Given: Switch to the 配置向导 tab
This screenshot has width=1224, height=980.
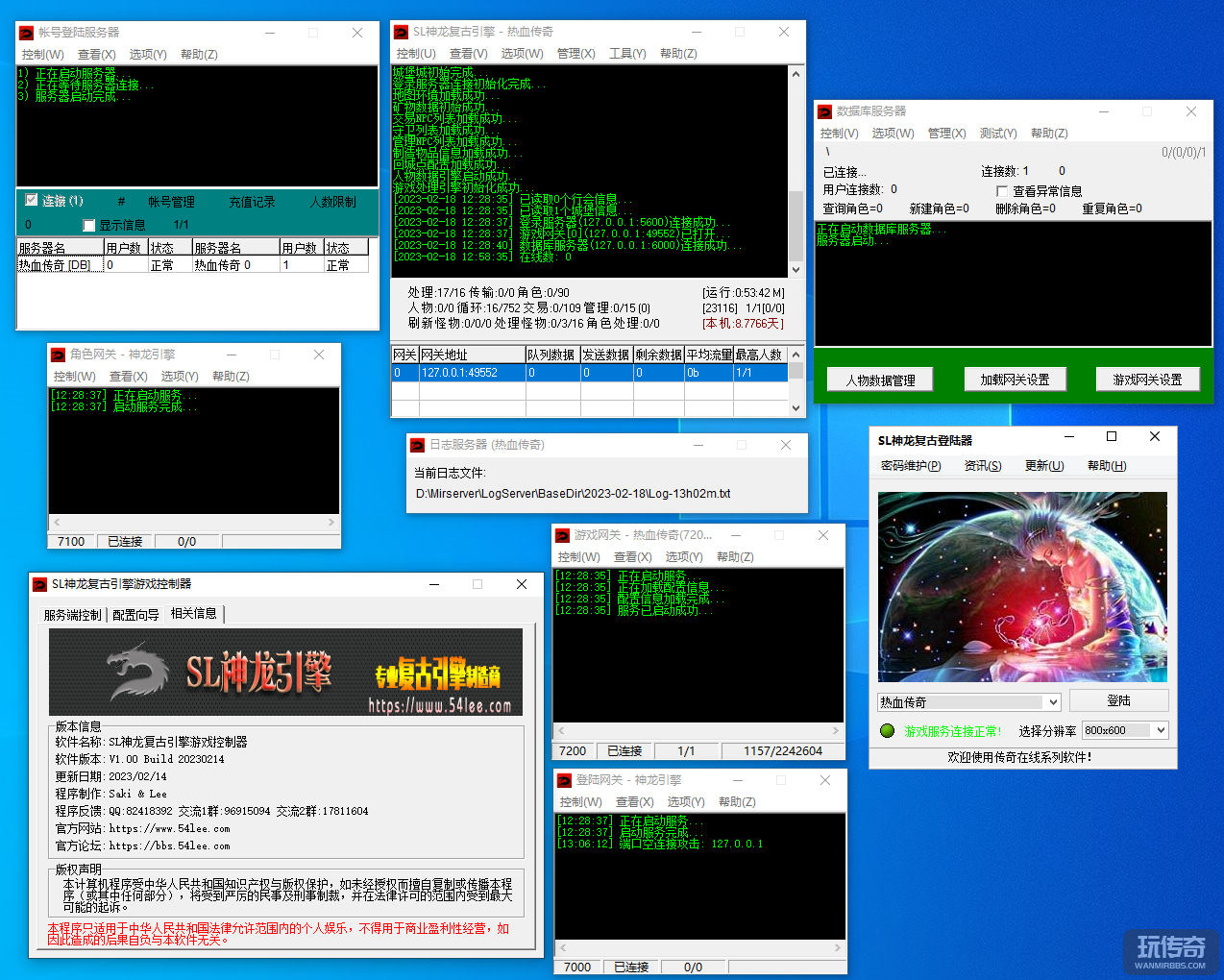Looking at the screenshot, I should (x=135, y=615).
